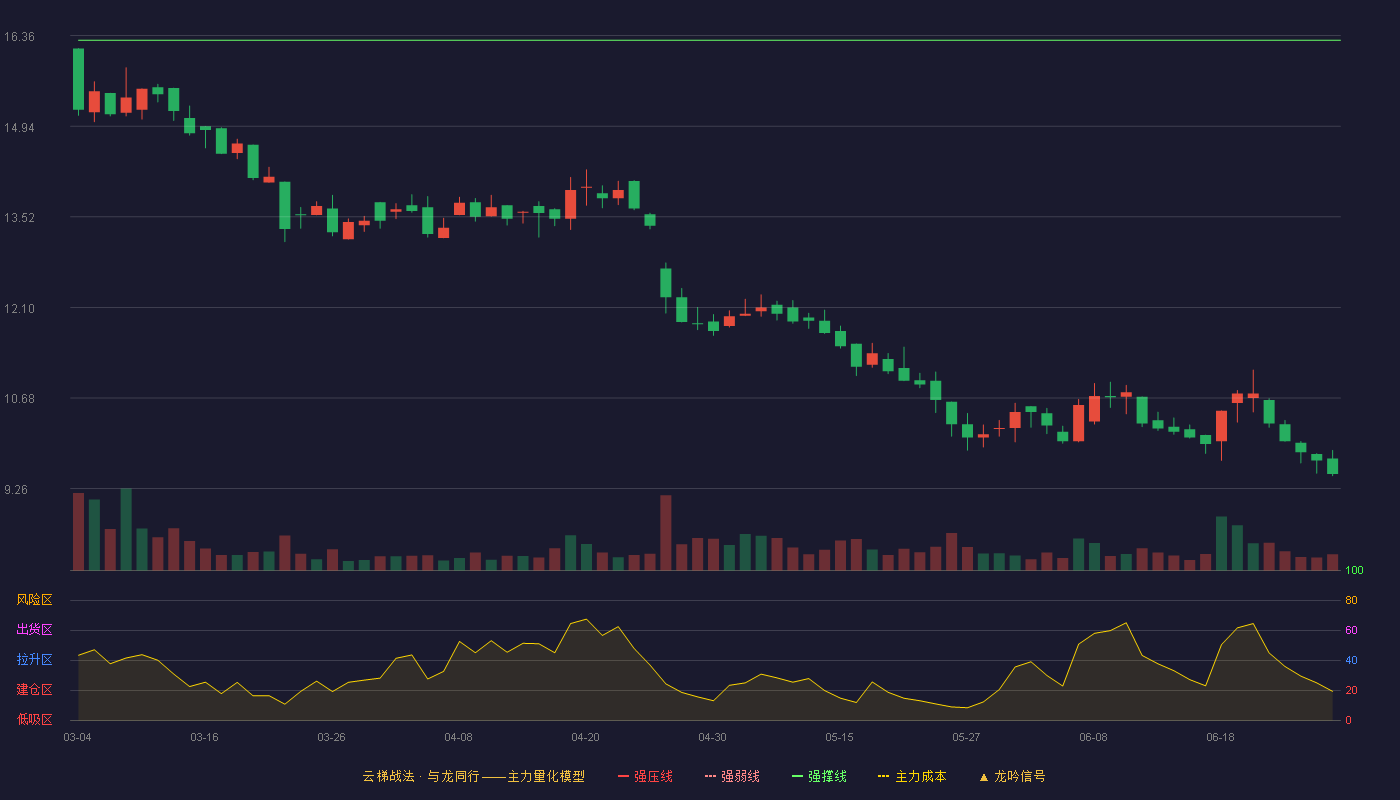Click the orange 80 indicator scale value
1400x800 pixels.
coord(1352,600)
